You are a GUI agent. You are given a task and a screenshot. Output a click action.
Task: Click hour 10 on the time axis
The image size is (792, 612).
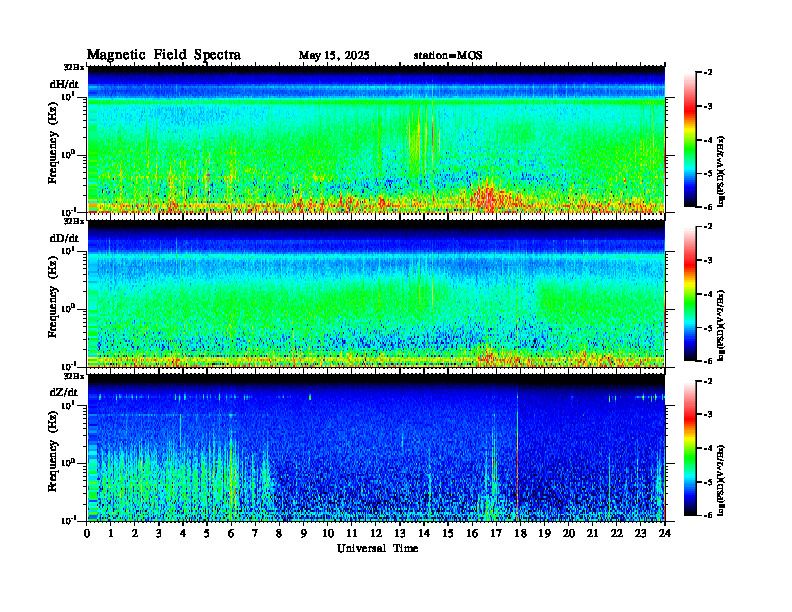[x=328, y=534]
